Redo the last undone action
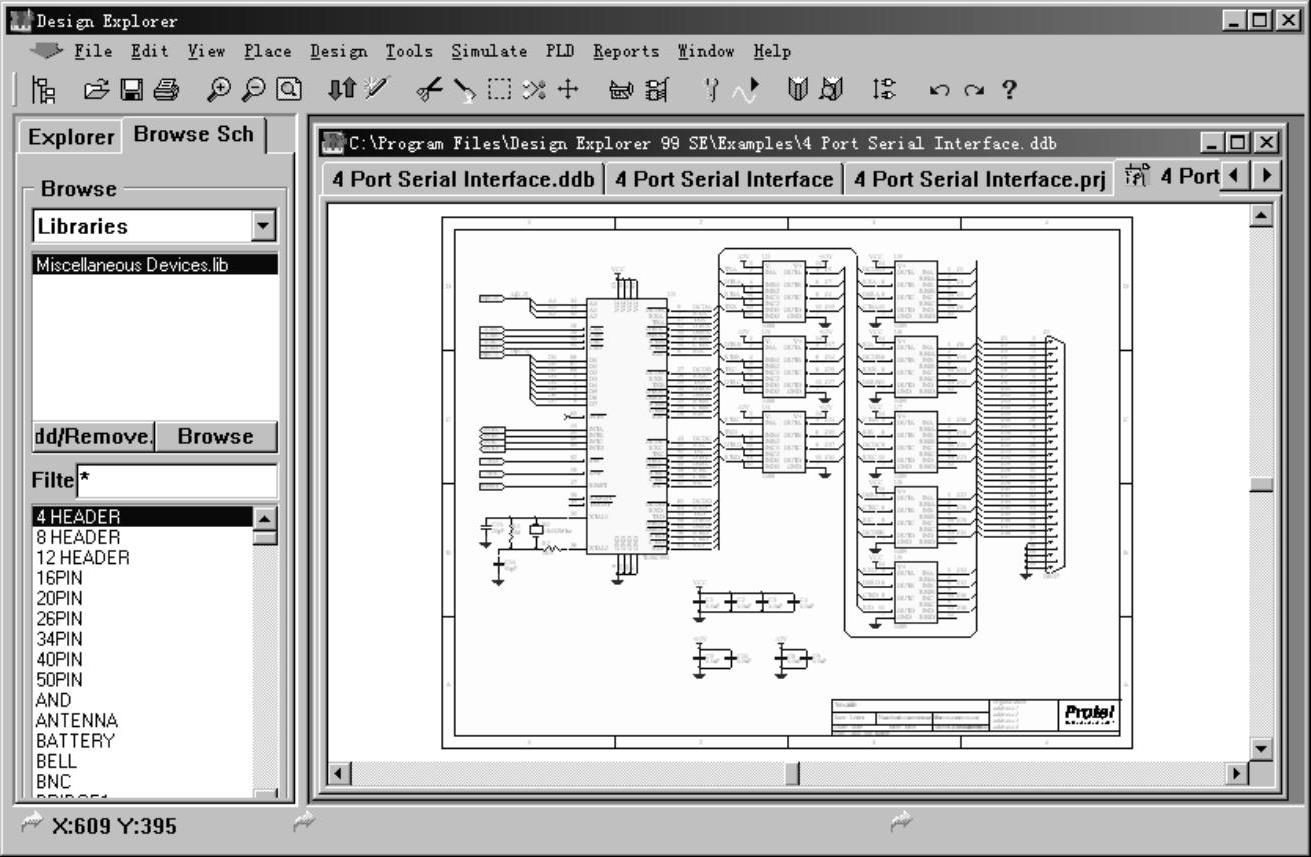 tap(973, 91)
